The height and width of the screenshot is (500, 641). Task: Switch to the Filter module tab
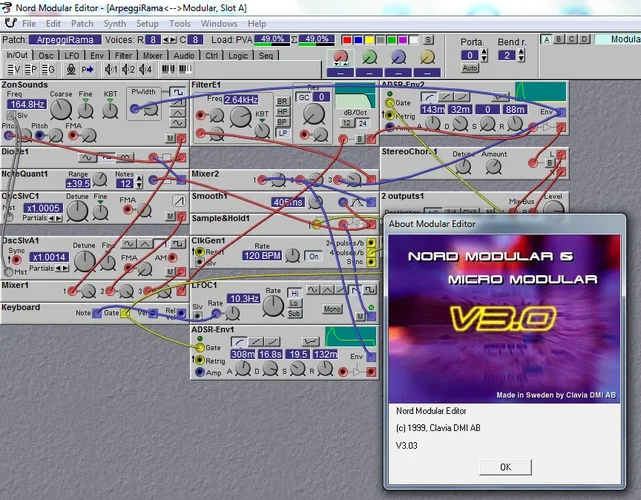[123, 55]
